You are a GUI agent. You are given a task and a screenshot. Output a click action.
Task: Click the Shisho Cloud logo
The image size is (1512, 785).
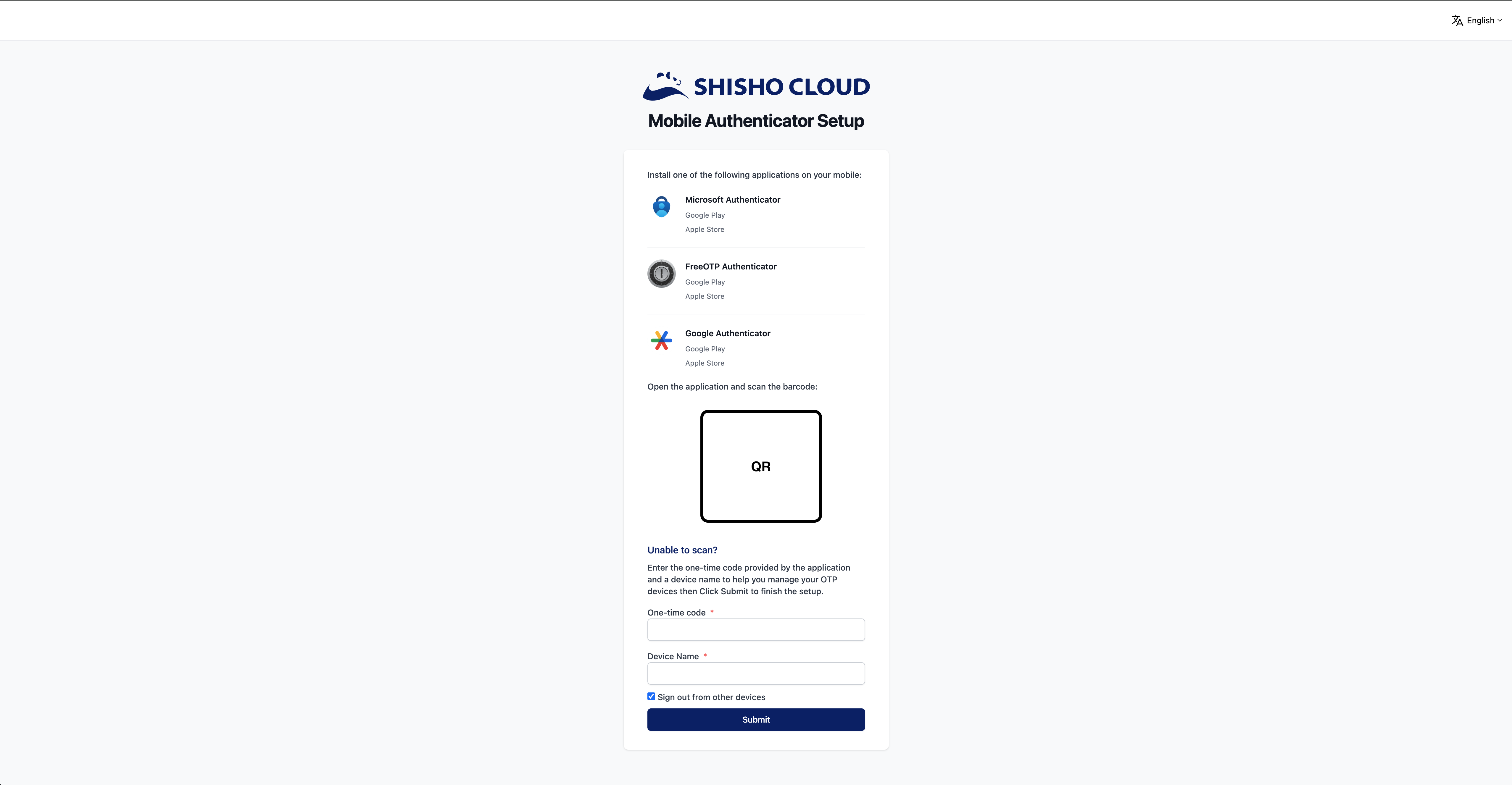coord(756,86)
